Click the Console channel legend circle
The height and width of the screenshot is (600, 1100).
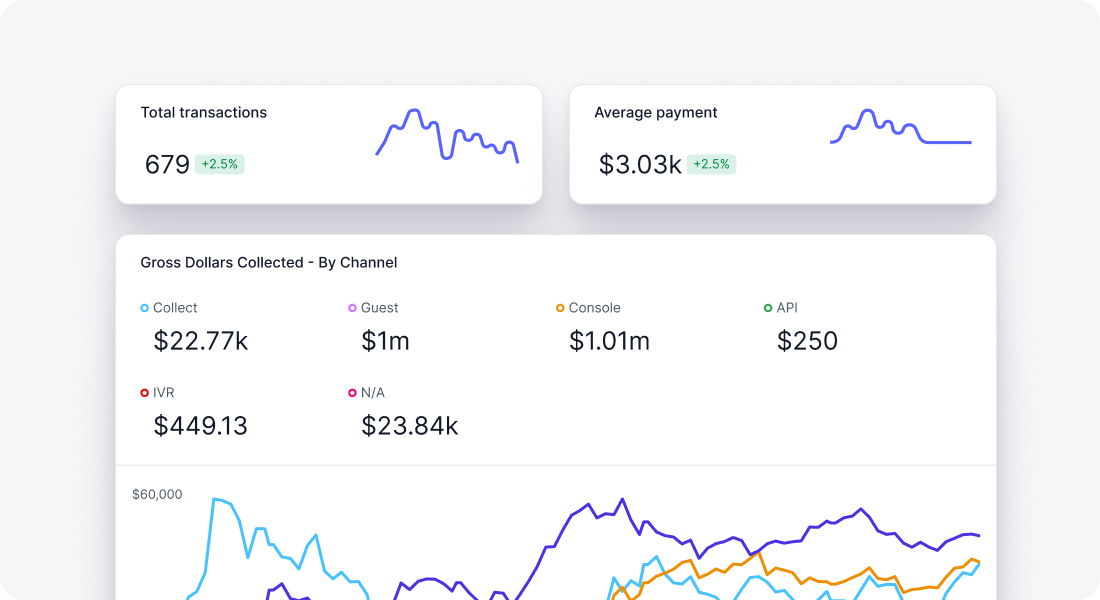coord(560,308)
